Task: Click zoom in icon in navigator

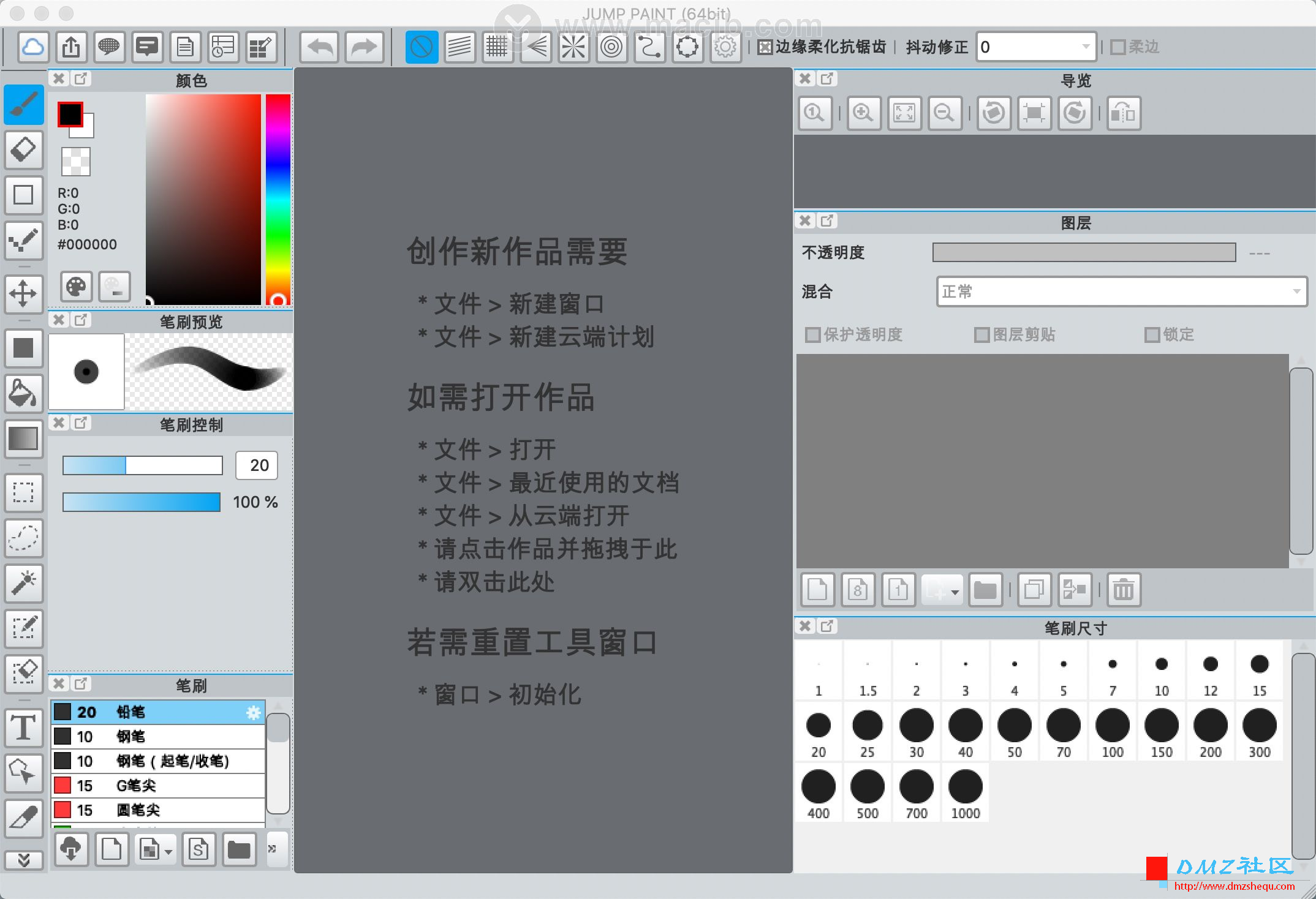Action: tap(864, 113)
